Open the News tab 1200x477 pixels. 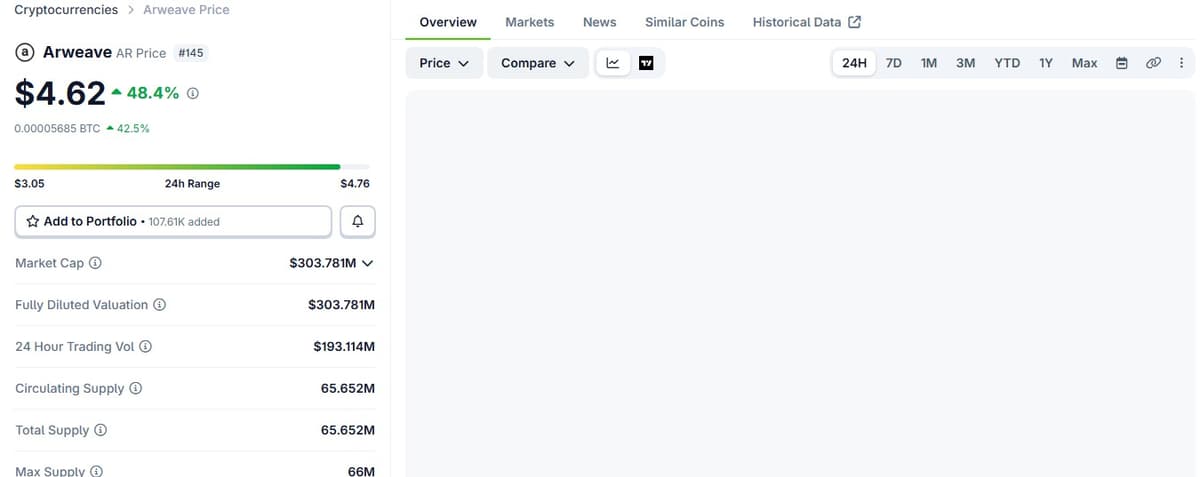click(x=600, y=22)
